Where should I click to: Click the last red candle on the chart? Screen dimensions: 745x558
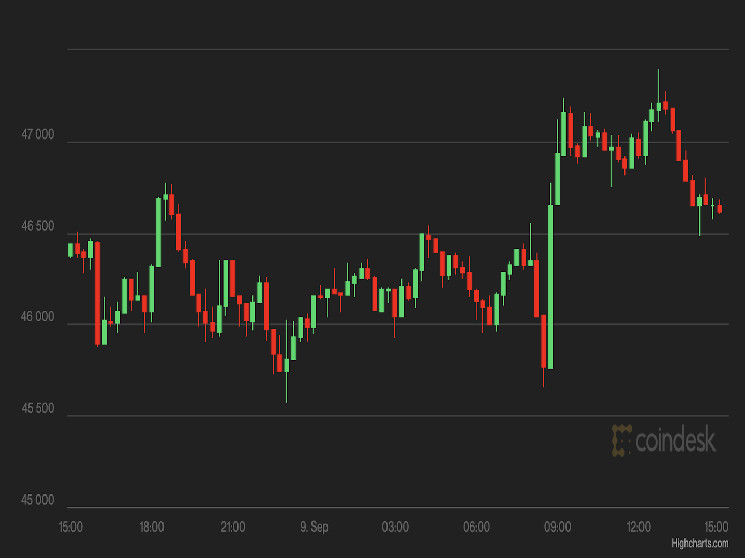[719, 209]
